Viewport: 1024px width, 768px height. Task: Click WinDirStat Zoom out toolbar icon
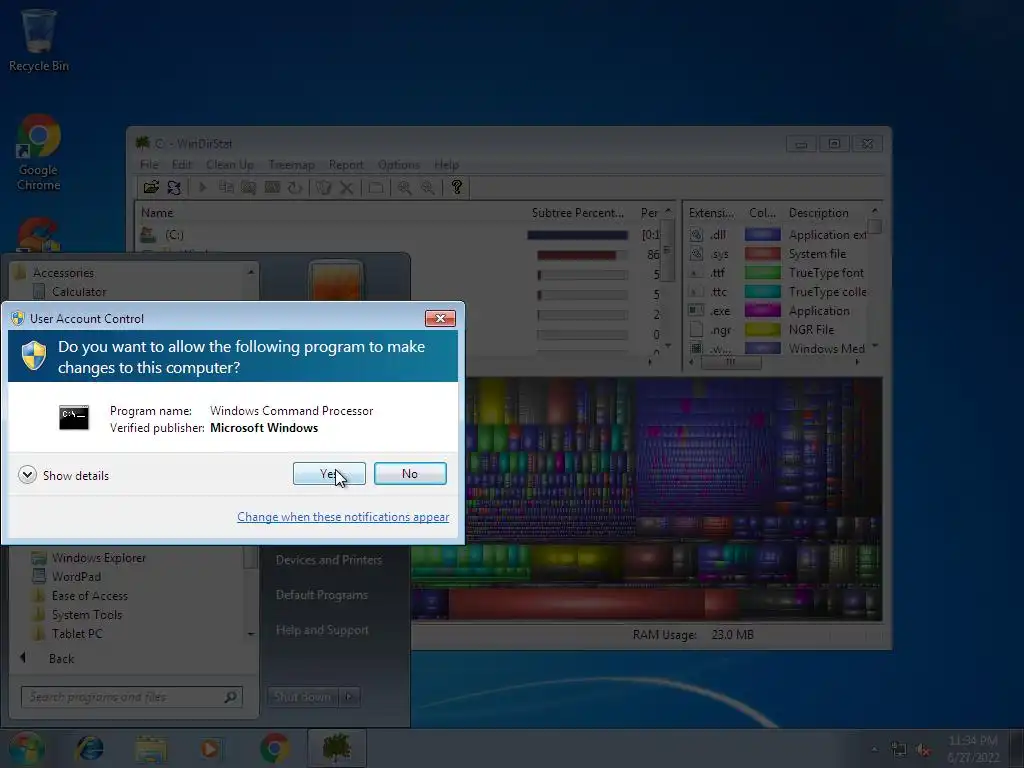[x=428, y=188]
